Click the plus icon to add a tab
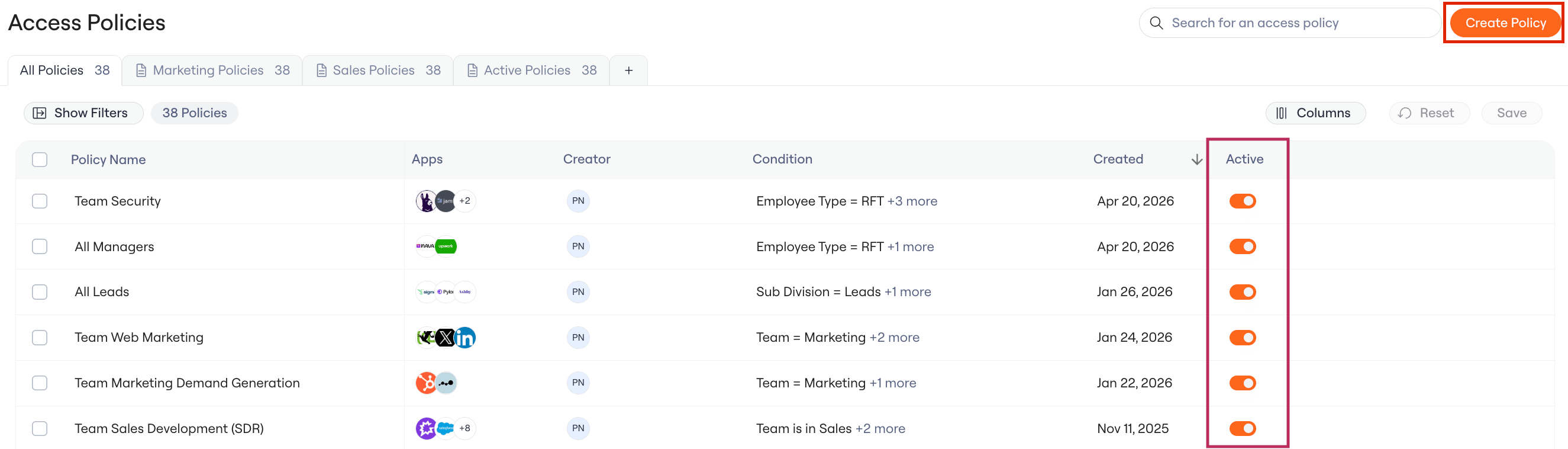This screenshot has width=1568, height=449. point(628,70)
